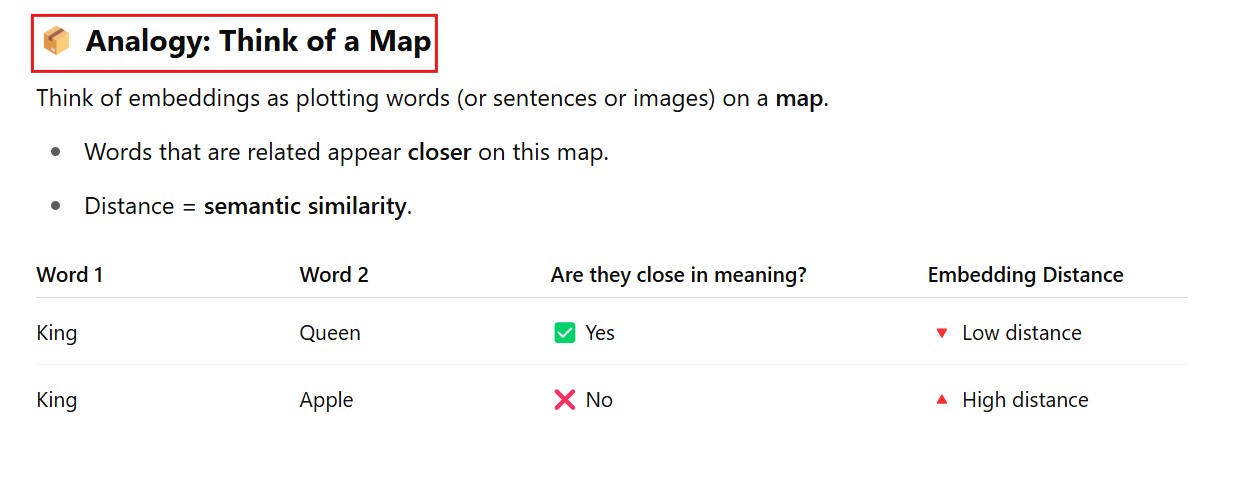Image resolution: width=1247 pixels, height=494 pixels.
Task: Click the package emoji beside the heading
Action: pos(56,42)
